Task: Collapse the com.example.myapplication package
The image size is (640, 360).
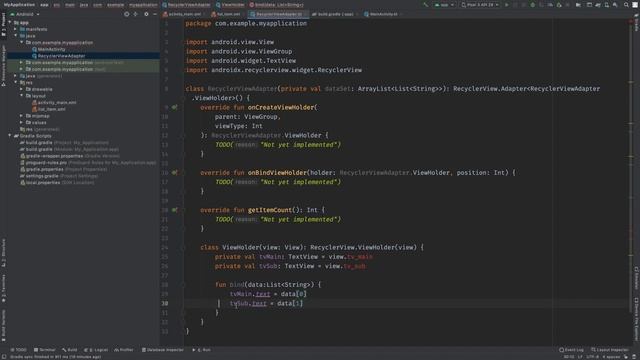Action: [22, 42]
